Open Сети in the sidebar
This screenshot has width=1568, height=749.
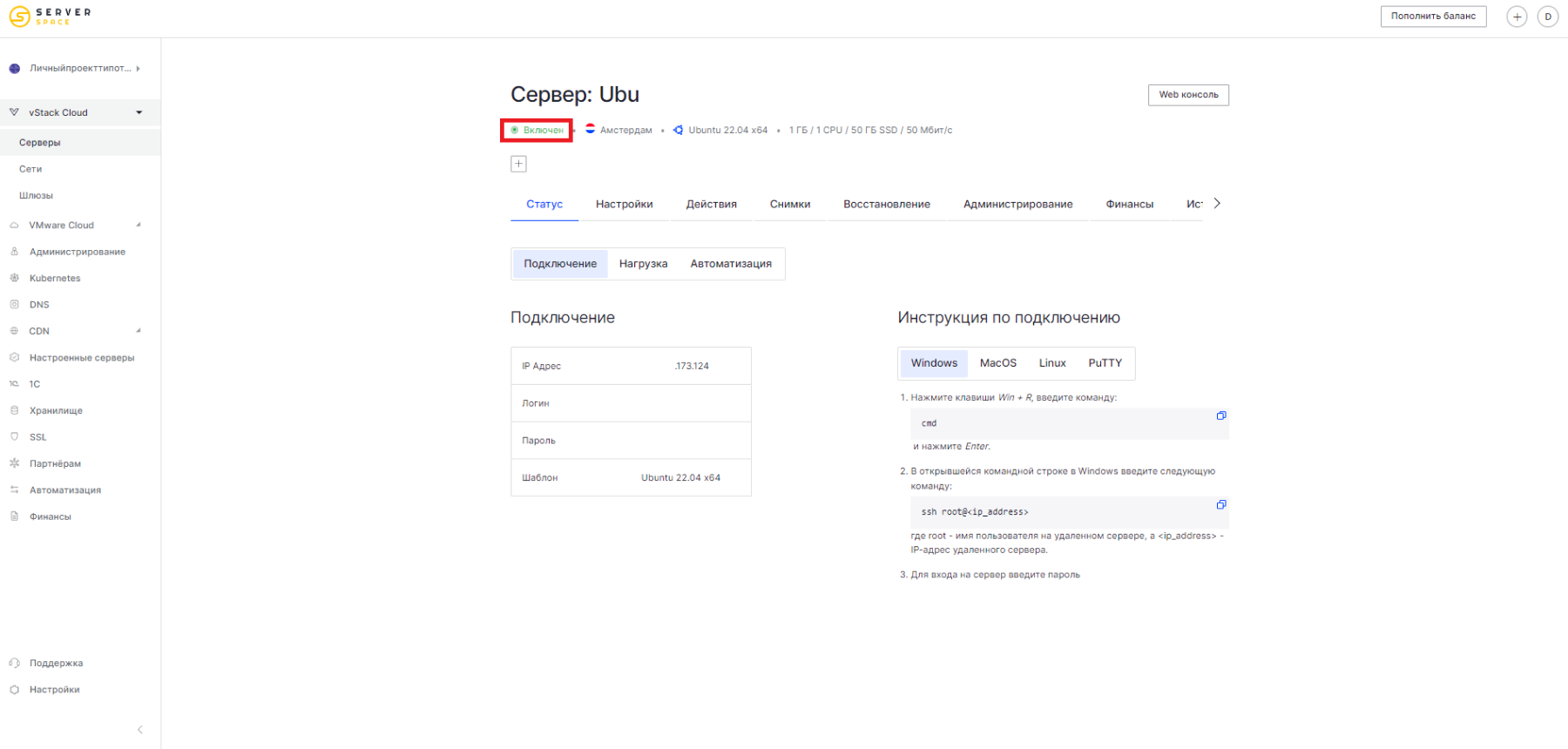[30, 169]
